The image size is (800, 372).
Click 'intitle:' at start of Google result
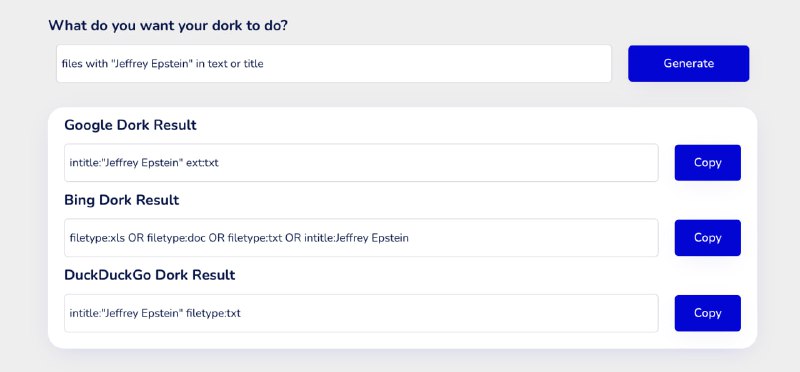click(x=86, y=163)
